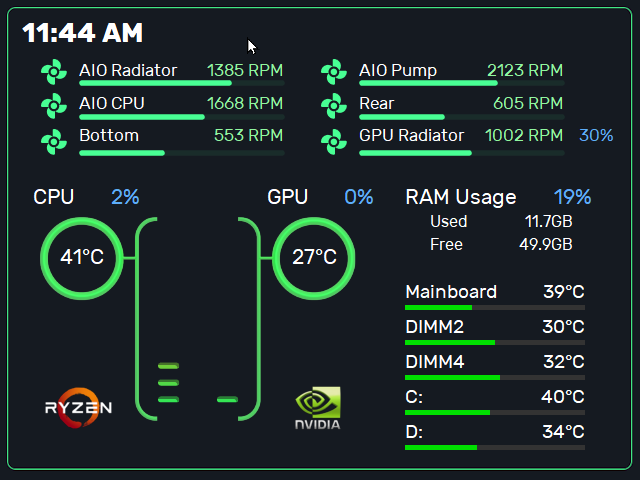
Task: Click the GPU Radiator speed bar
Action: pos(462,153)
